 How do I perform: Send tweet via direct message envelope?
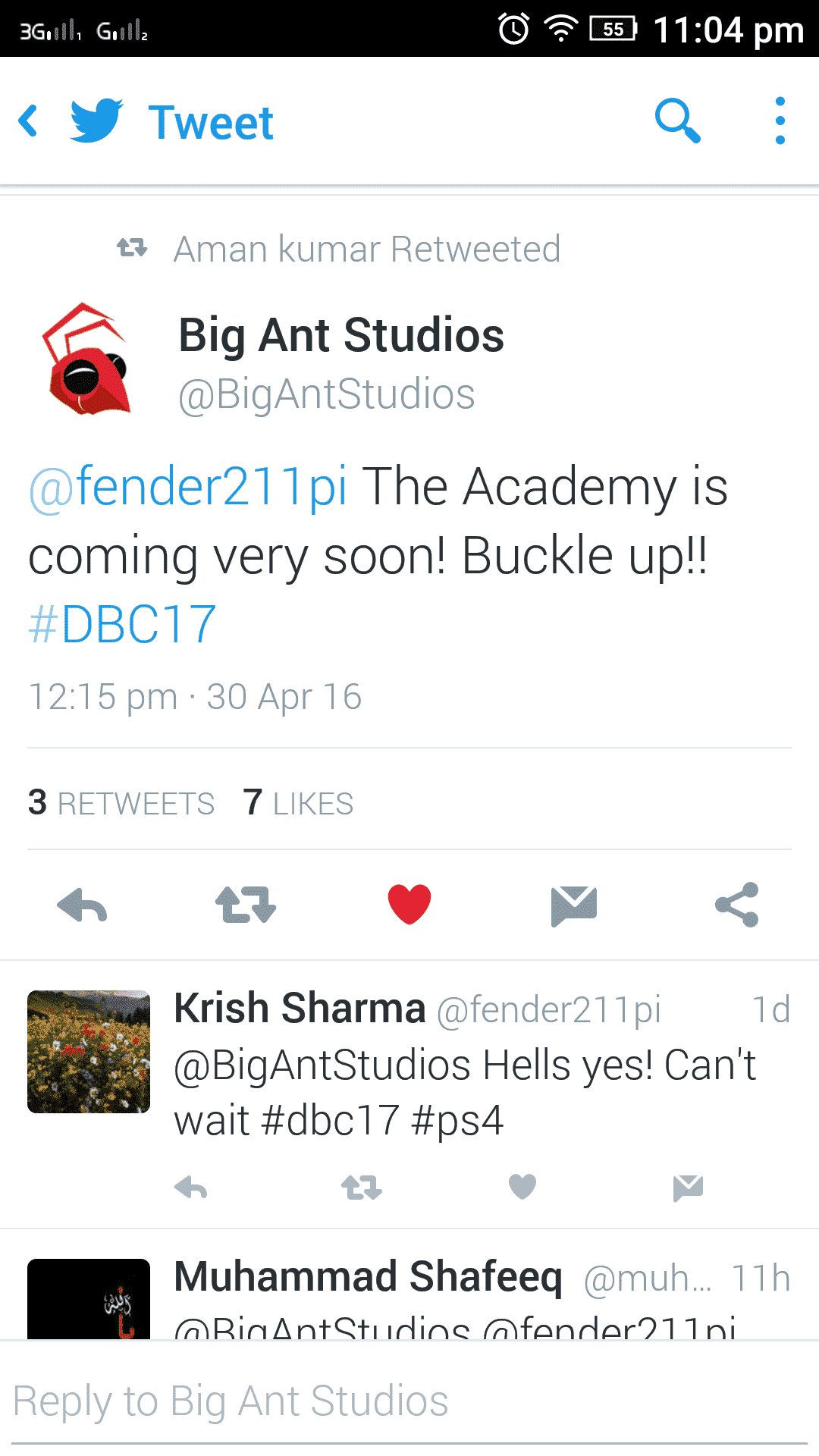(x=574, y=905)
